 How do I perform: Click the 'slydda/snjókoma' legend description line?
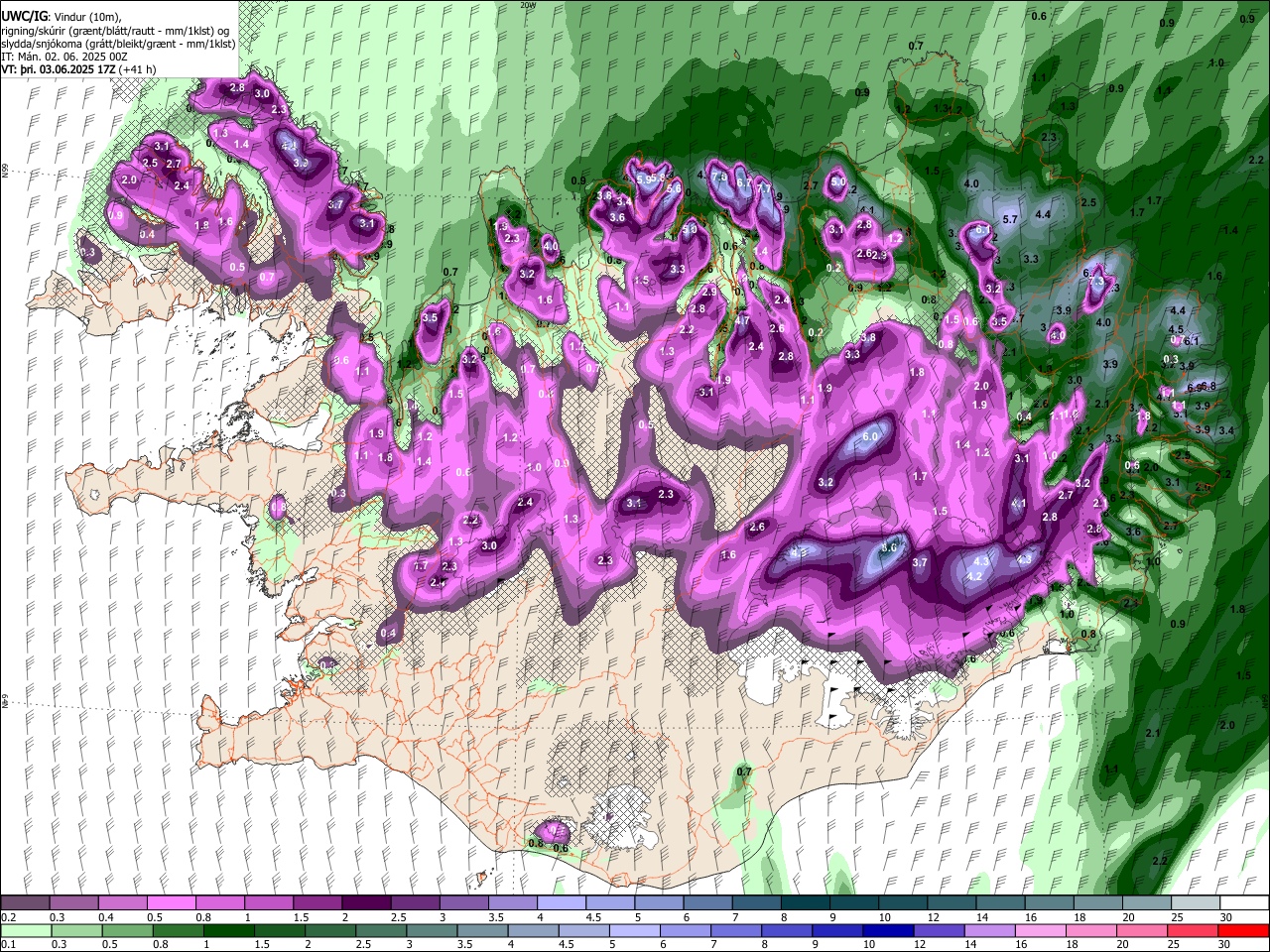[118, 44]
